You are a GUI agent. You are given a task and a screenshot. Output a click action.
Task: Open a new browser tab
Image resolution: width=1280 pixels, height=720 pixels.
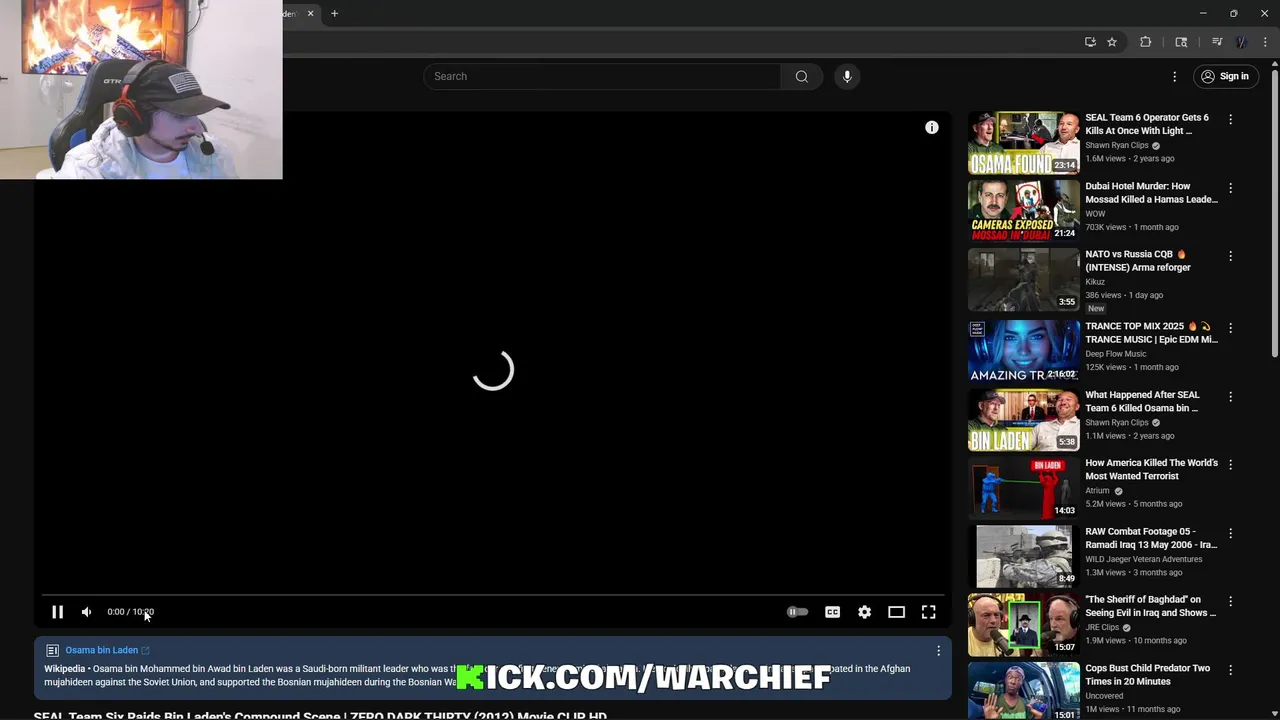334,13
